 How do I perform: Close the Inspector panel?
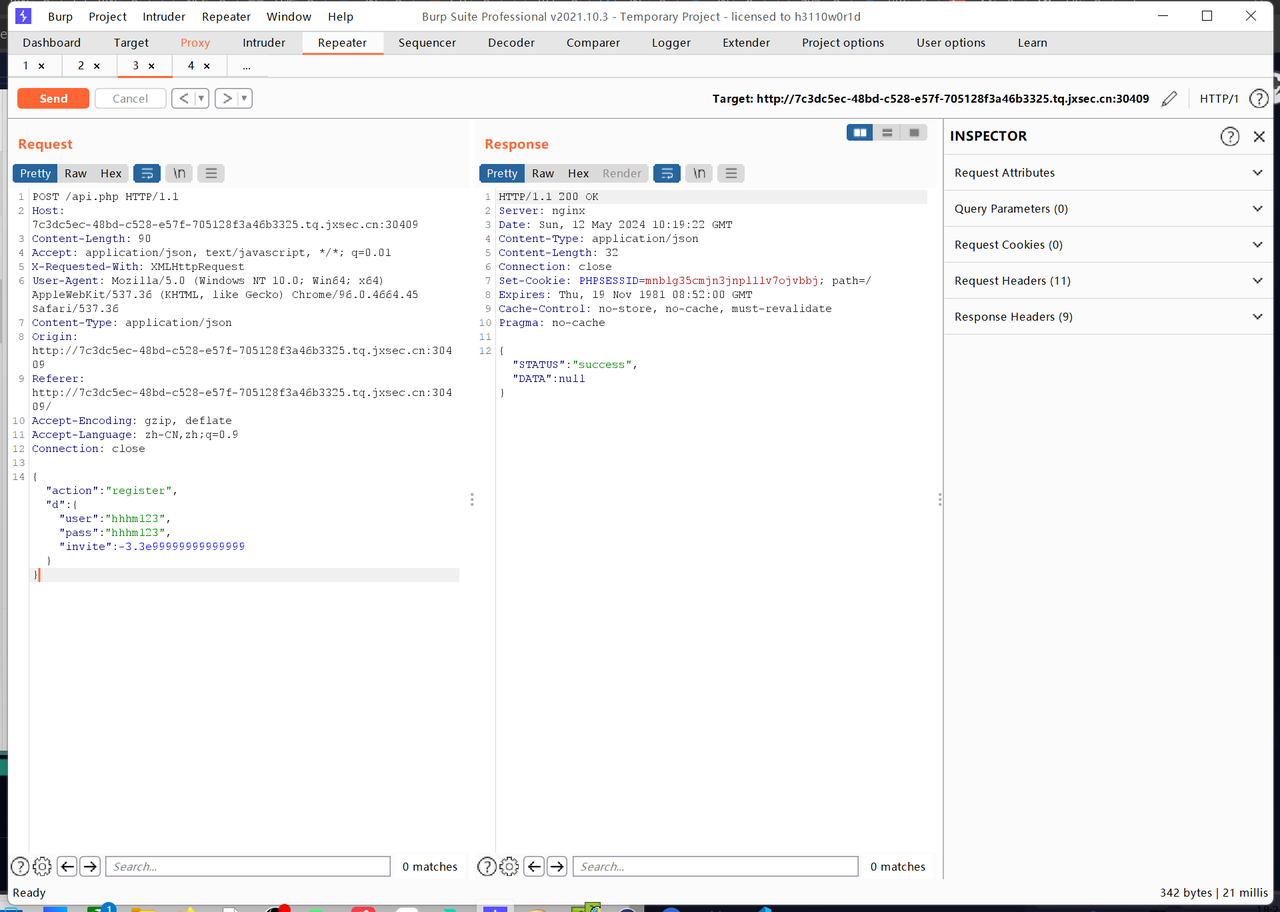[1259, 137]
